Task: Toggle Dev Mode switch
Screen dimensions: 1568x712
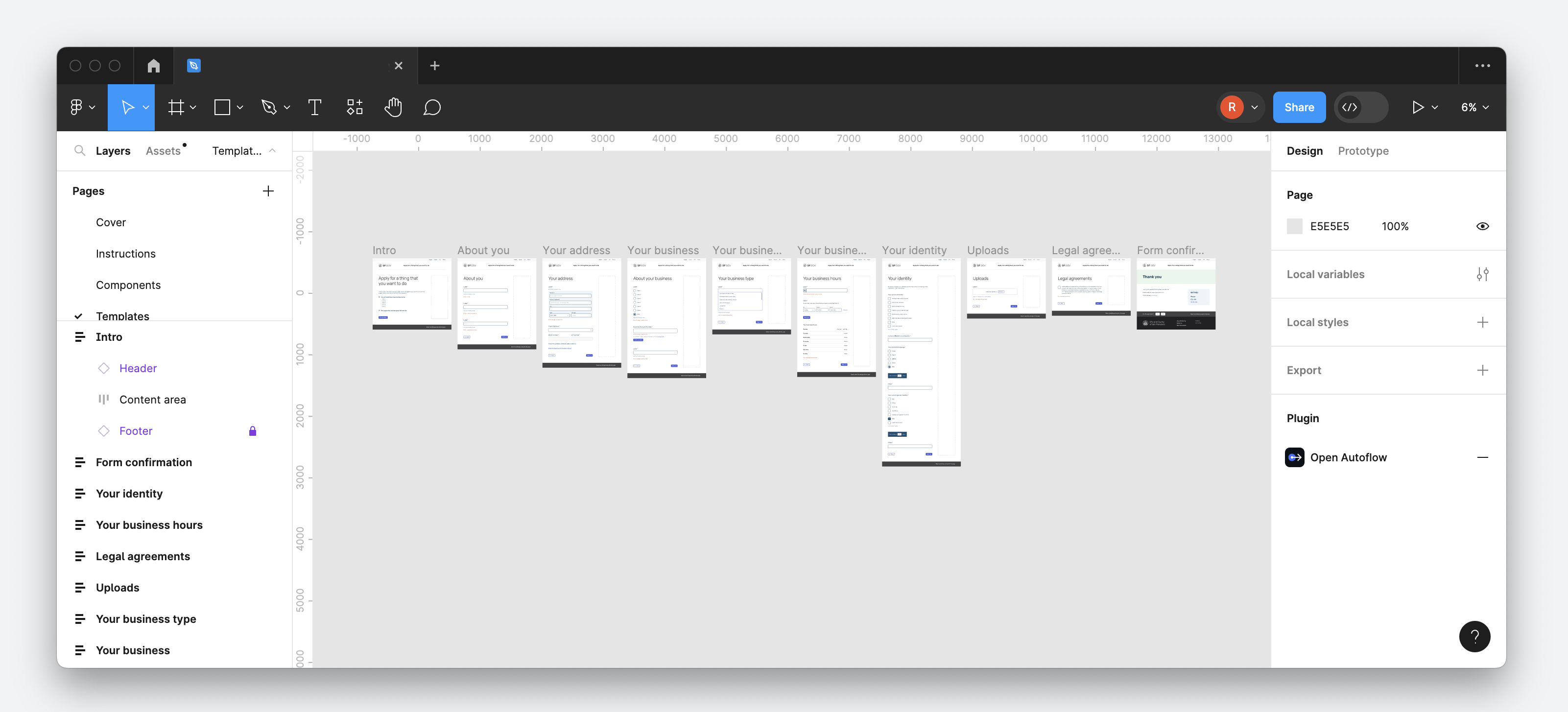Action: pyautogui.click(x=1362, y=107)
